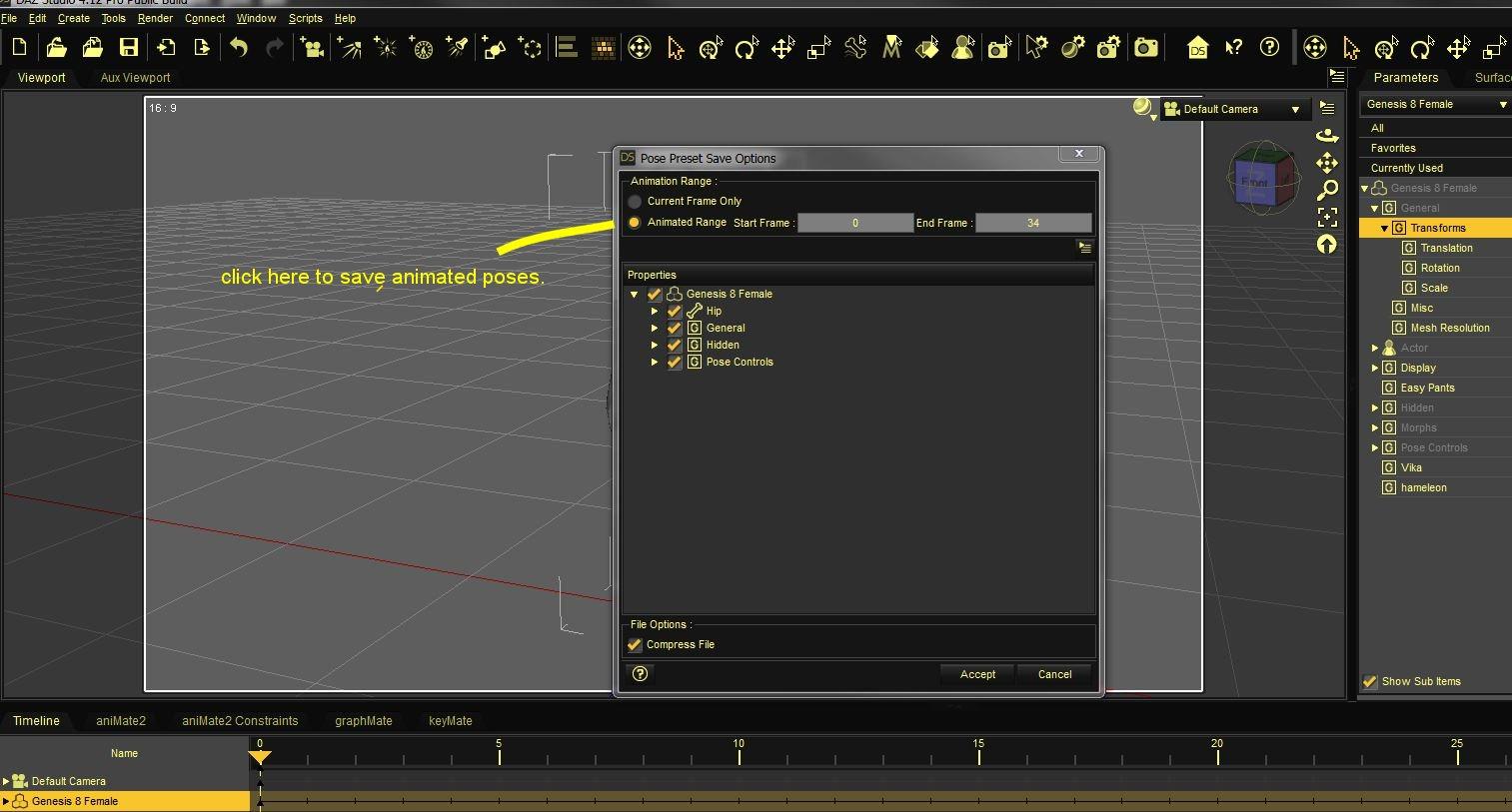This screenshot has width=1512, height=812.
Task: Open the Help question mark icon
Action: 1269,47
